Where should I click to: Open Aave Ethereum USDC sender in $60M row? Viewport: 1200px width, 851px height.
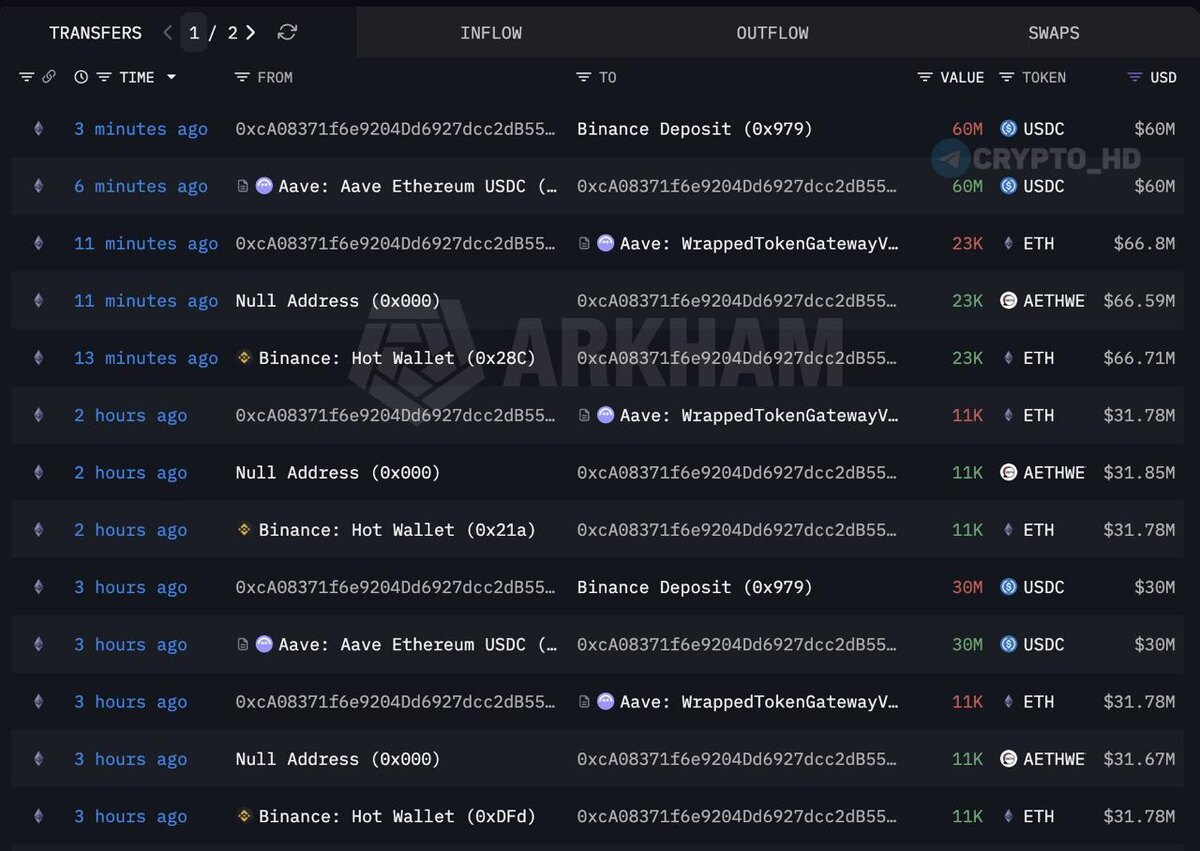coord(418,186)
